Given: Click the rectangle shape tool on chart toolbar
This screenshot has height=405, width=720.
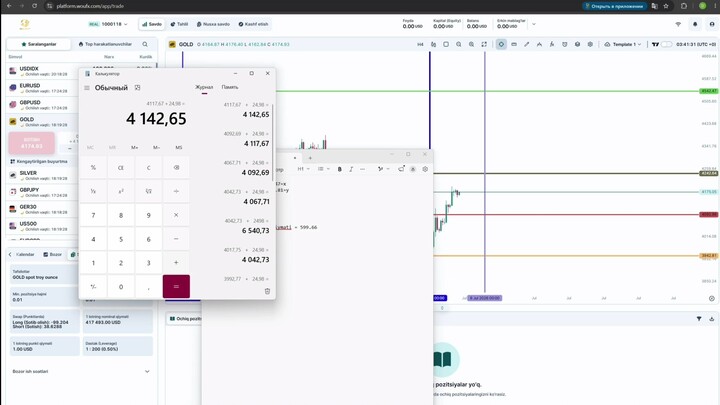Looking at the screenshot, I should (x=446, y=45).
